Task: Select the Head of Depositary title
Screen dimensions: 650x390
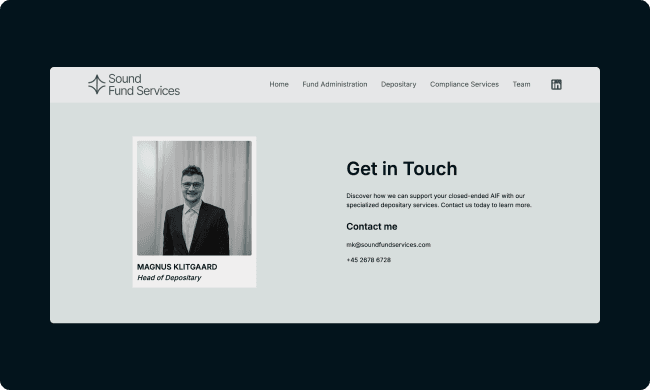Action: coord(169,278)
